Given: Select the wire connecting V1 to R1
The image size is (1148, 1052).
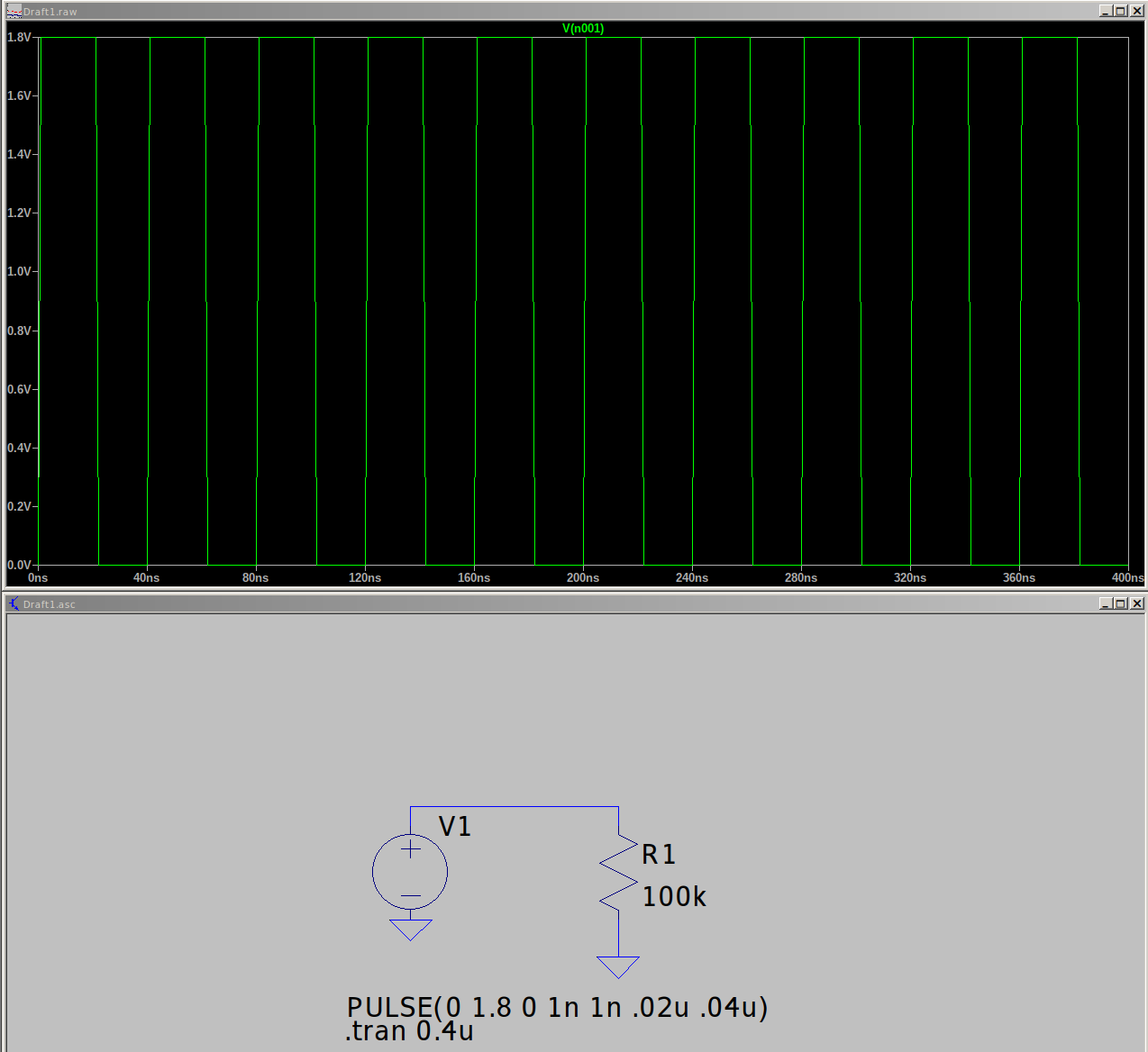Looking at the screenshot, I should pyautogui.click(x=514, y=807).
